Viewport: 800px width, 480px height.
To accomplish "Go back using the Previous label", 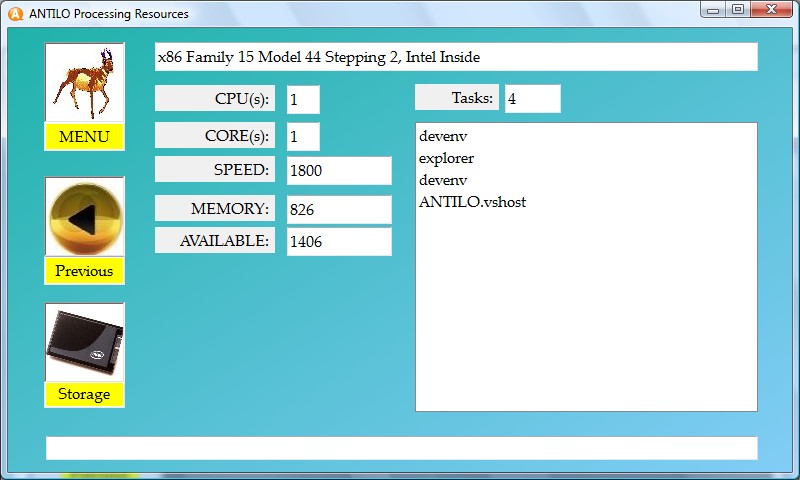I will tap(84, 271).
